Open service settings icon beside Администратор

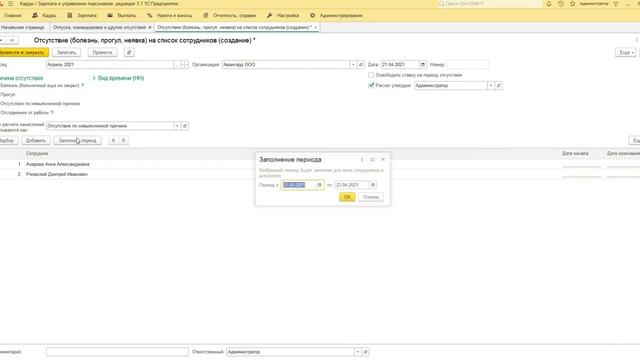[616, 4]
